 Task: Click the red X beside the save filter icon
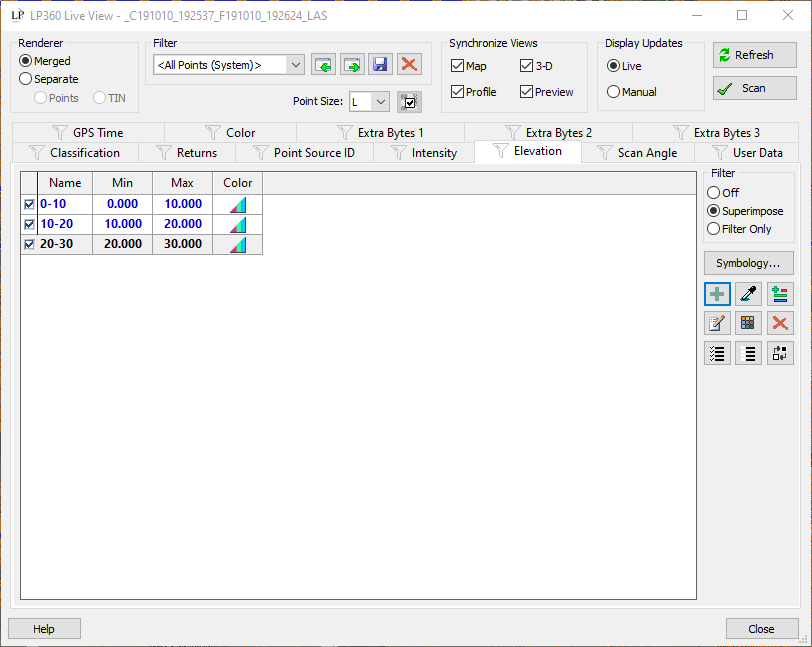click(408, 65)
